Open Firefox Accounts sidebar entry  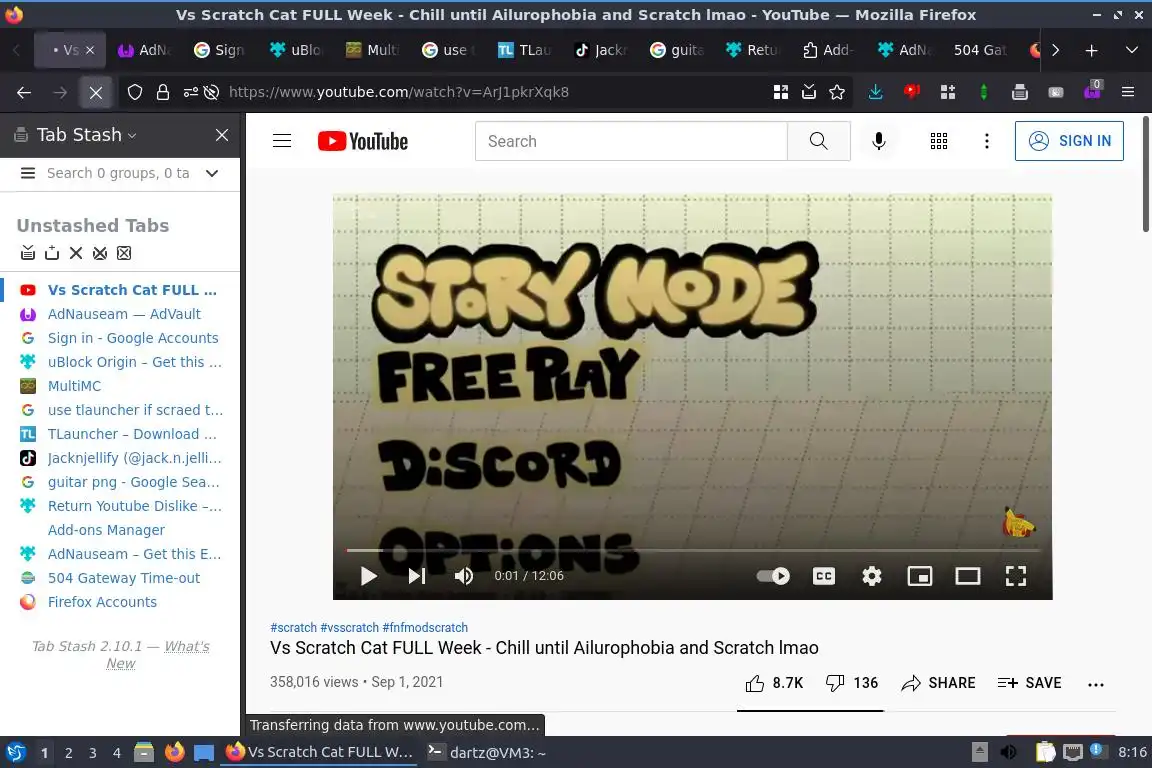click(102, 602)
